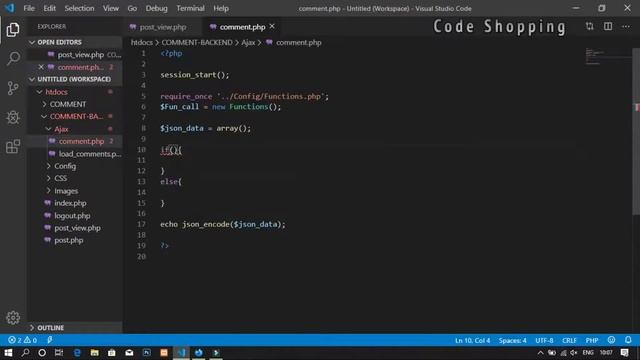640x360 pixels.
Task: Click COMMENT-BACKEND in the breadcrumb
Action: point(197,42)
